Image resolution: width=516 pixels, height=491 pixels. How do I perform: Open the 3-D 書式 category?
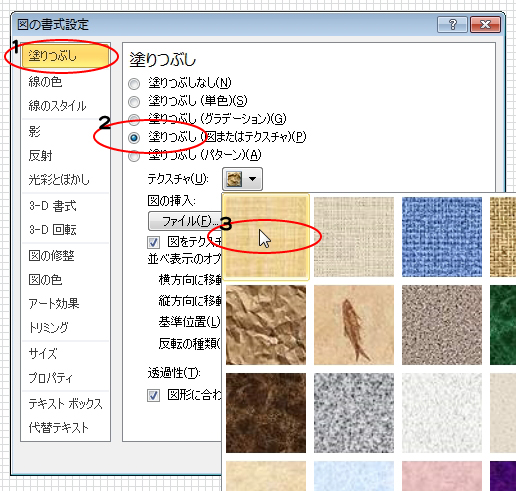[53, 206]
